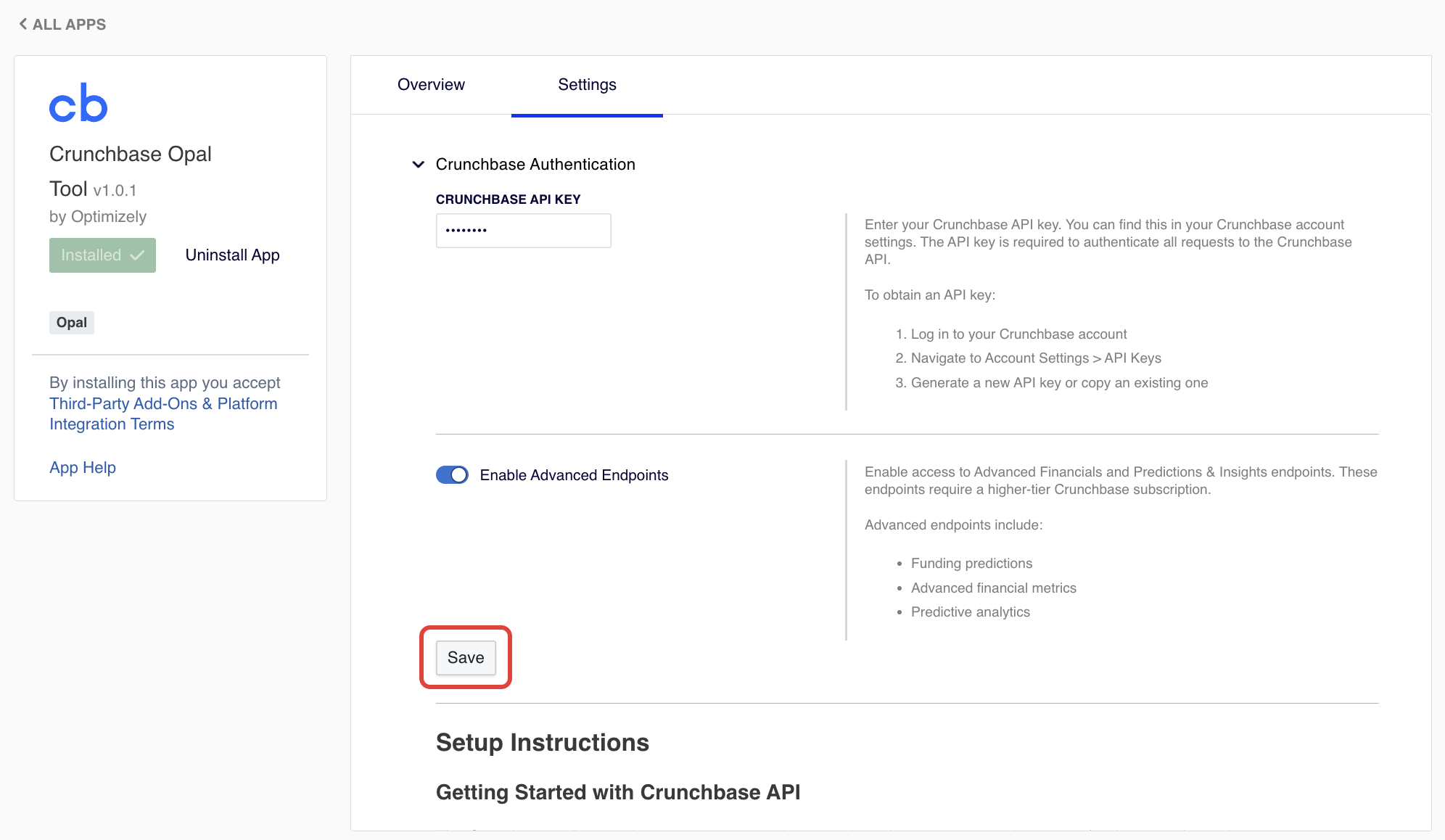
Task: Click the Opal category tag
Action: 71,322
